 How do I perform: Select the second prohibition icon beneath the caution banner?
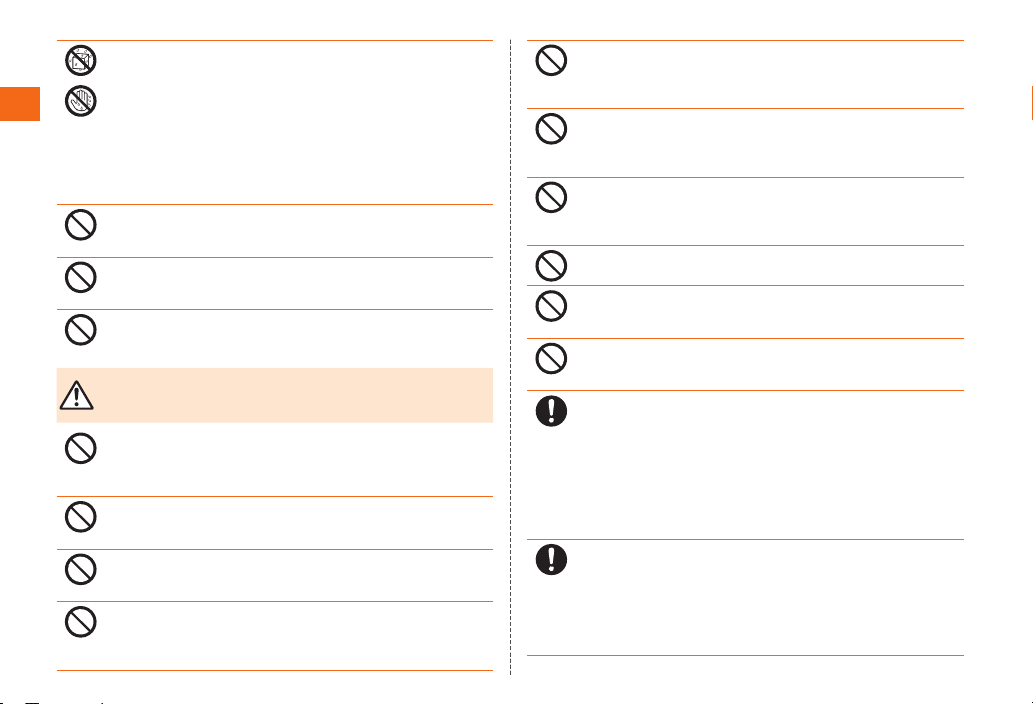(81, 517)
